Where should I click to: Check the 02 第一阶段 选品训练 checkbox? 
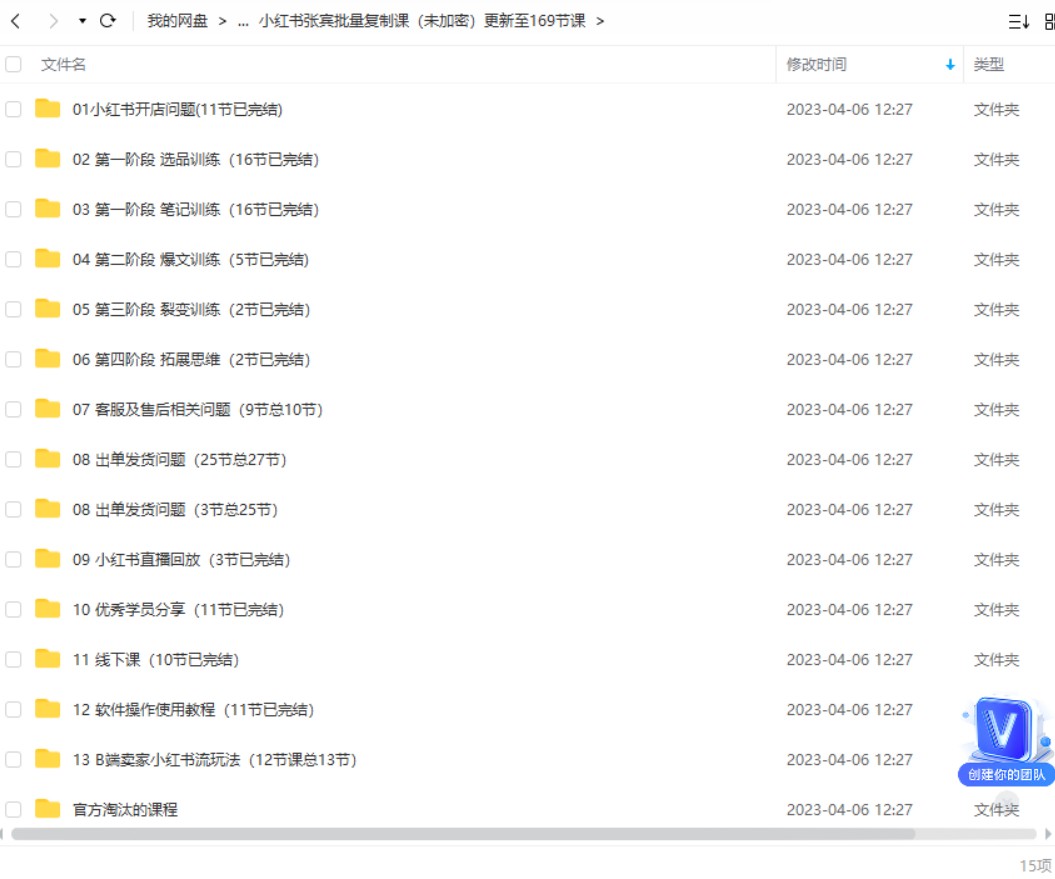coord(13,160)
